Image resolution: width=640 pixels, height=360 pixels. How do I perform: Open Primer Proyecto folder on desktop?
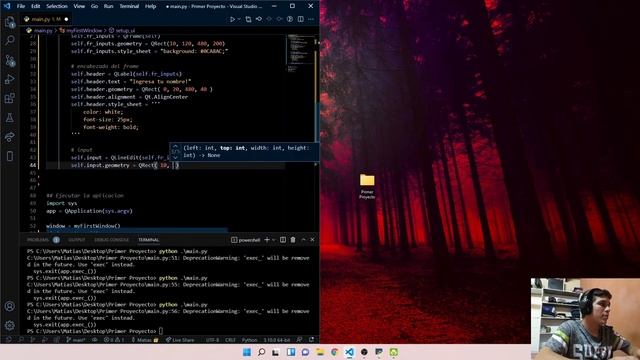click(x=367, y=186)
